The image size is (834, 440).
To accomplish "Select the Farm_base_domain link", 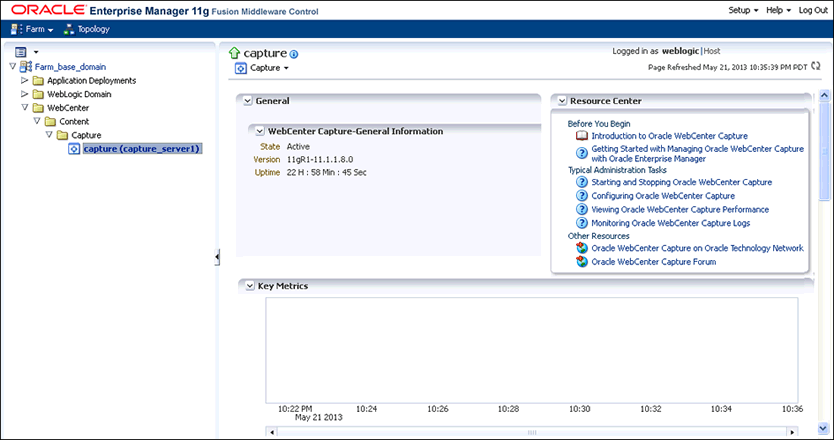I will [x=70, y=67].
